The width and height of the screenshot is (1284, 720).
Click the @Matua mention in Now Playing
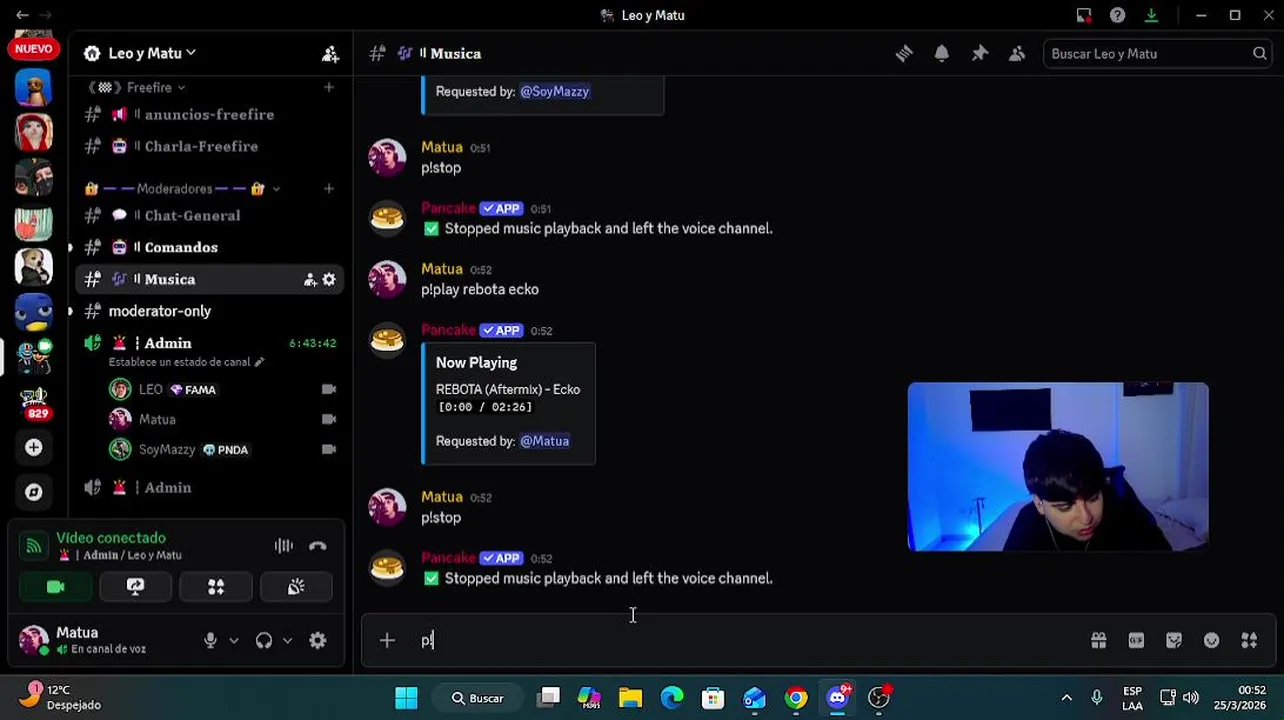pos(545,441)
